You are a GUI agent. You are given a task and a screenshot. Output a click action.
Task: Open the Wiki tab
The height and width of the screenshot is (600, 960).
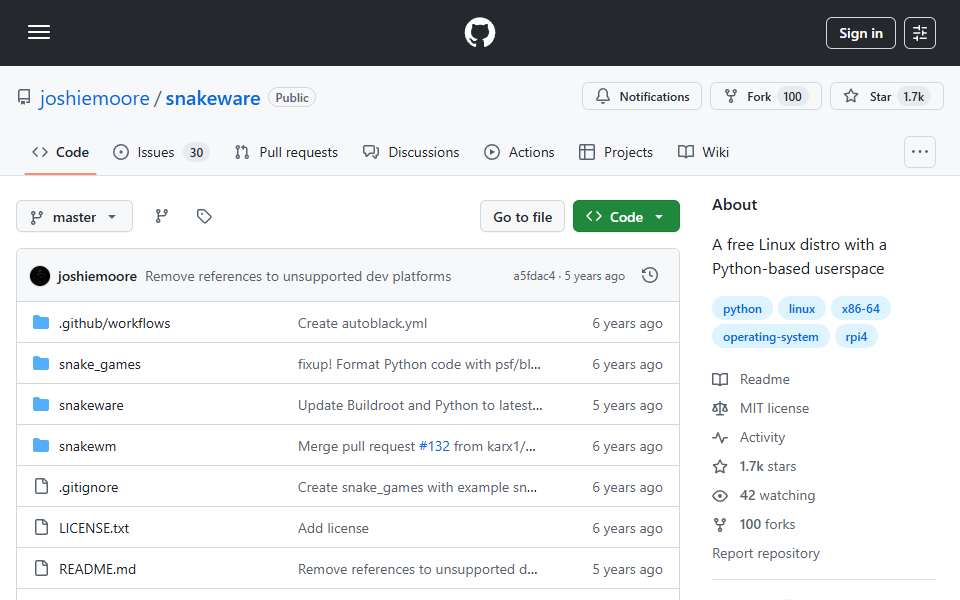pyautogui.click(x=703, y=152)
